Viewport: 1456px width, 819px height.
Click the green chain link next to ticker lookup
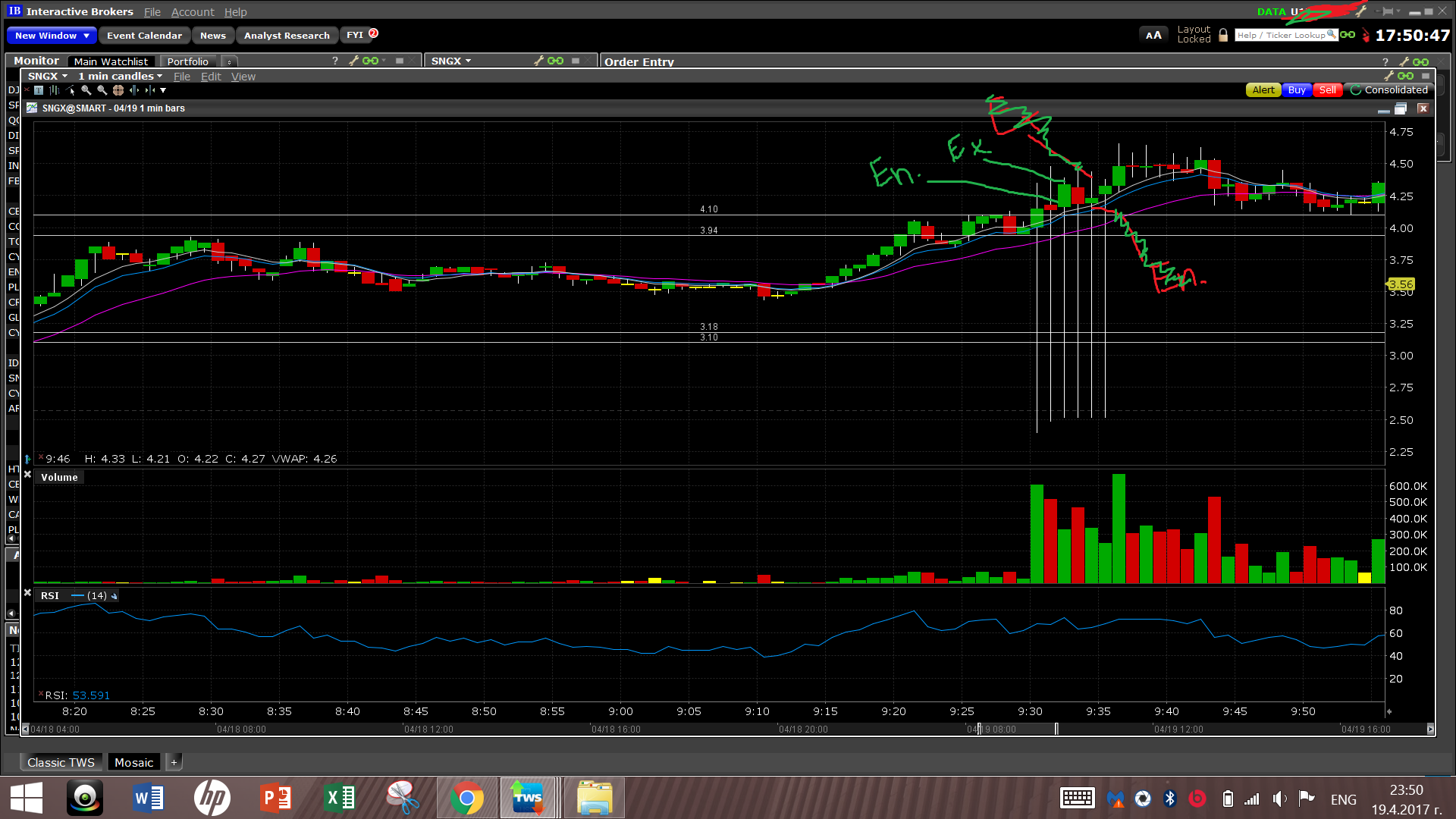[x=1348, y=35]
